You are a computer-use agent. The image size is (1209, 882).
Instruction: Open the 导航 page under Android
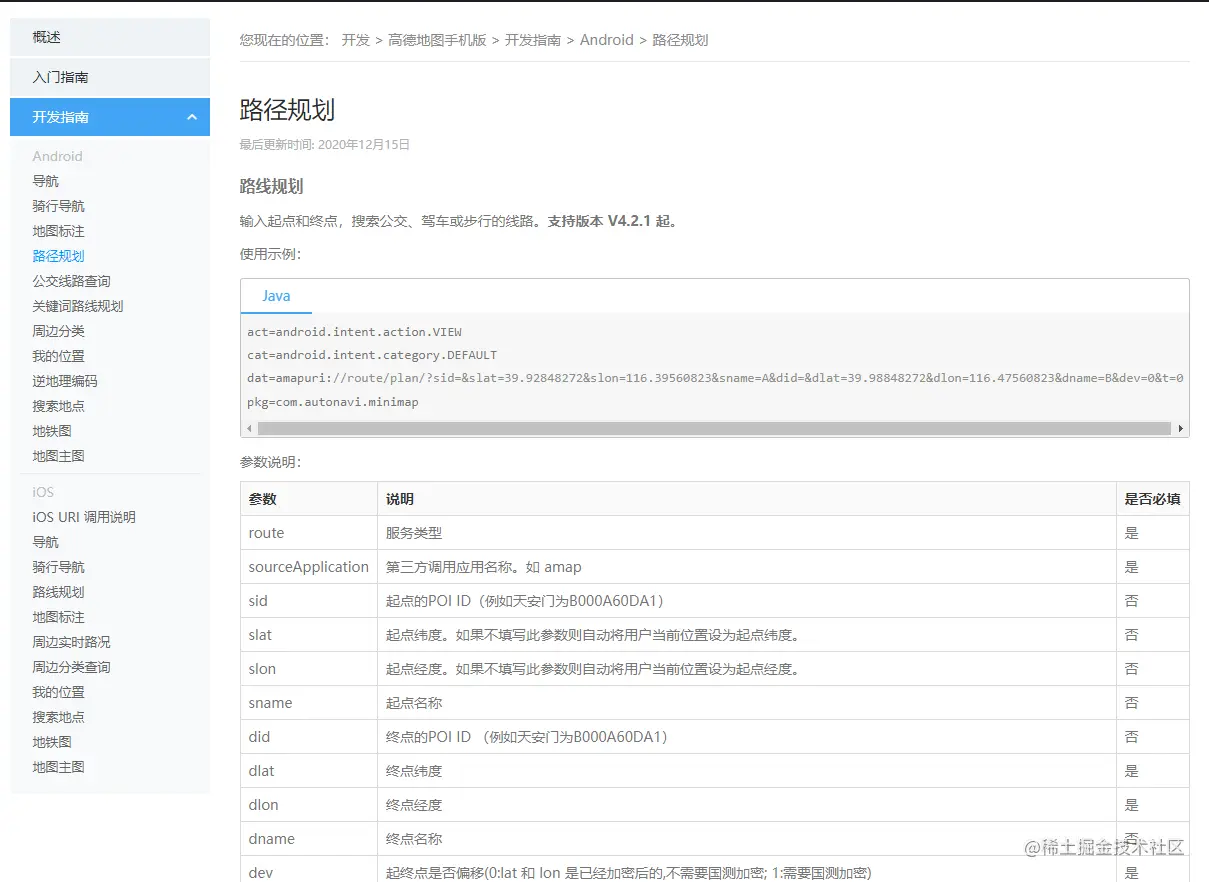(x=44, y=181)
